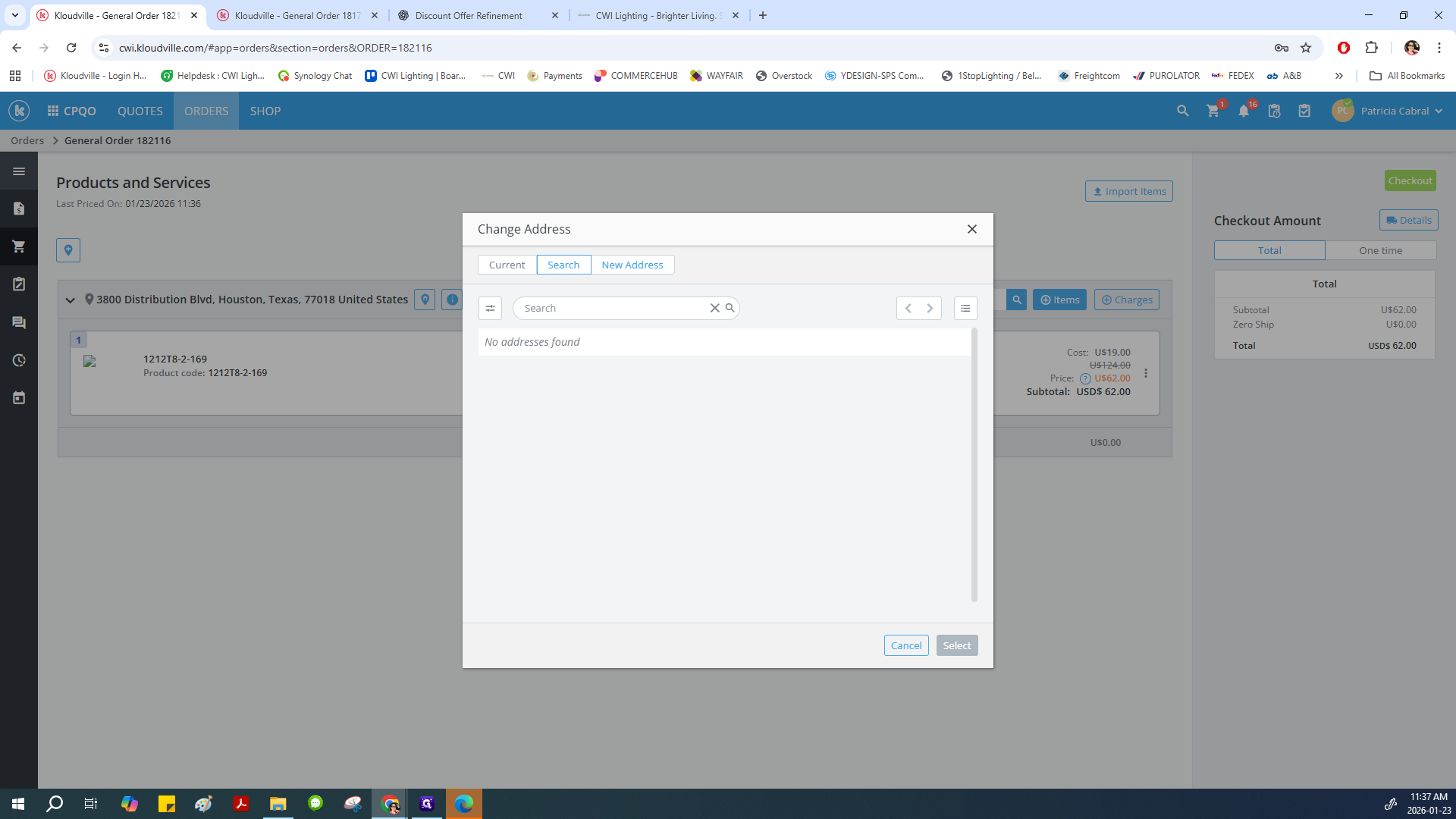Image resolution: width=1456 pixels, height=819 pixels.
Task: Click the Orders breadcrumb link
Action: [x=27, y=140]
